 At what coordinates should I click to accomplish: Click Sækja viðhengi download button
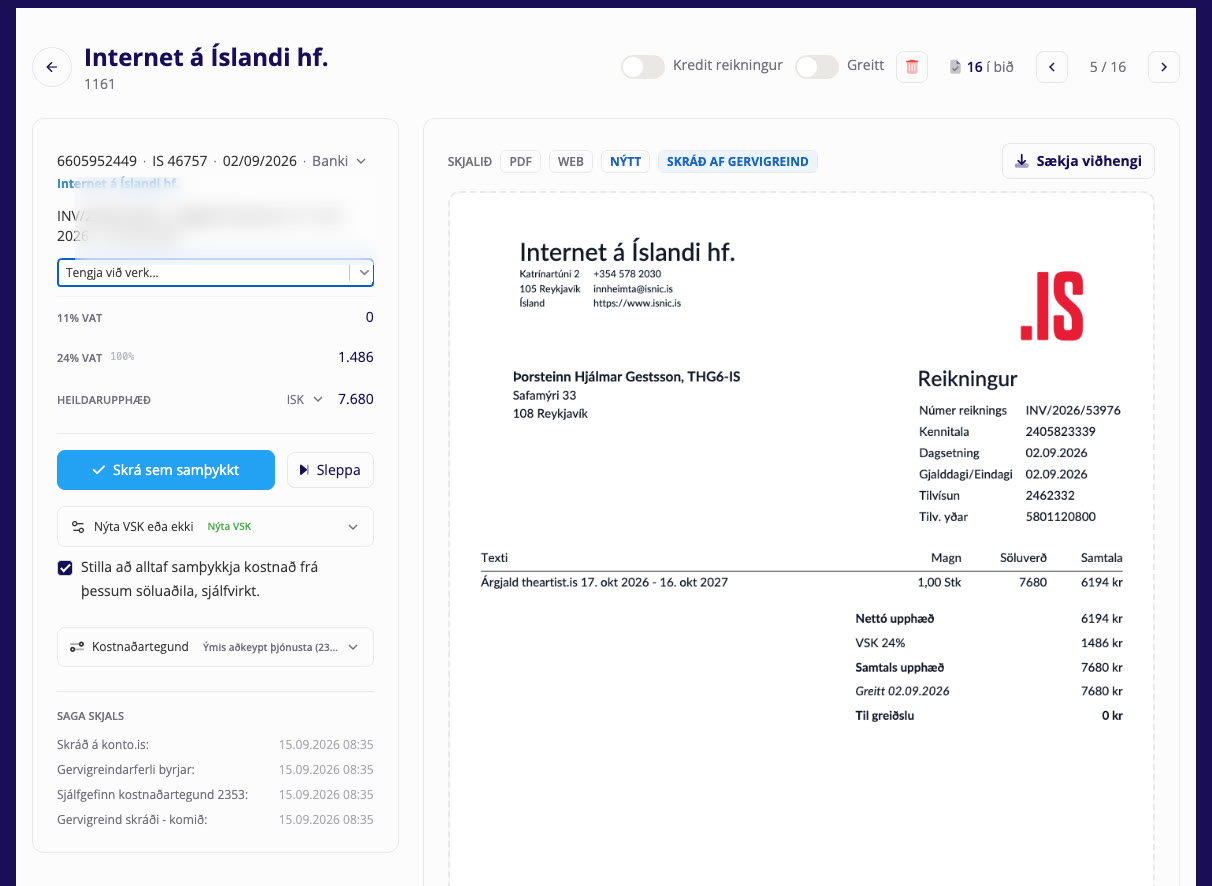pyautogui.click(x=1079, y=161)
